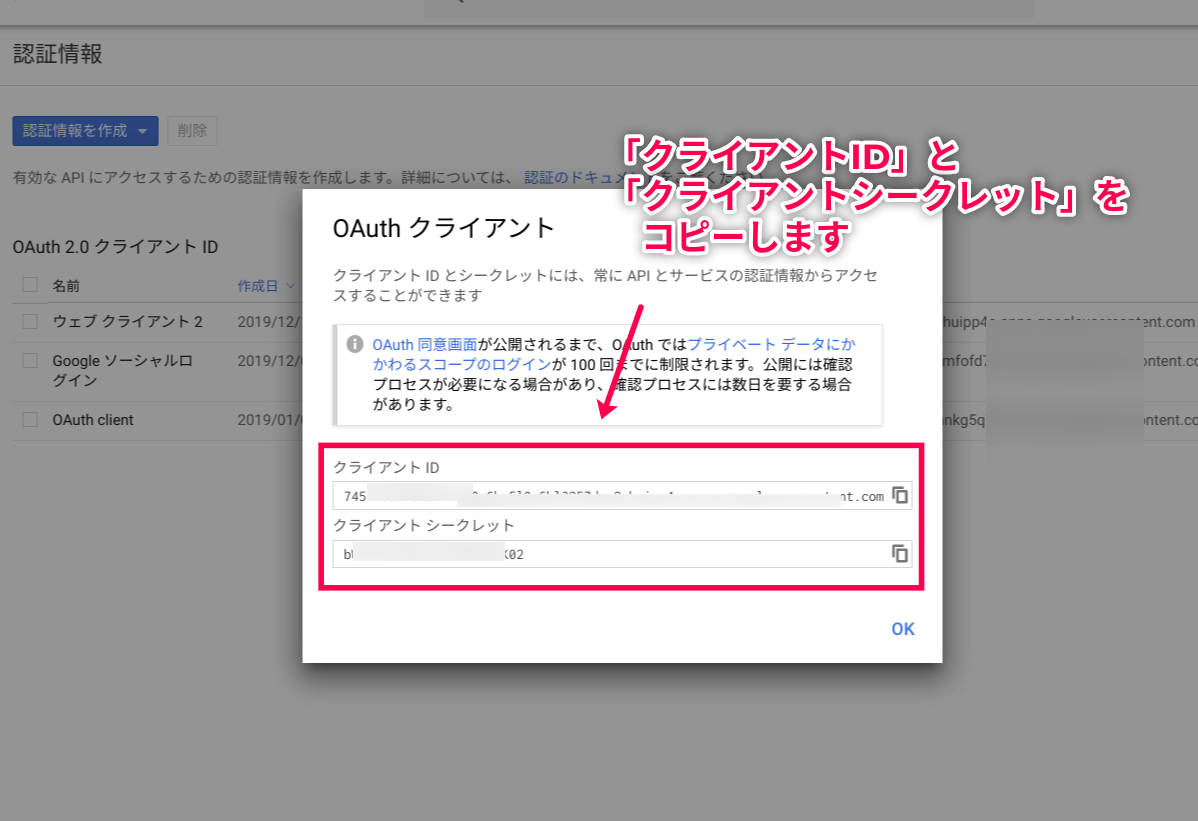Screen dimensions: 1198x821
Task: Click the 認証情報 page title
Action: [57, 54]
